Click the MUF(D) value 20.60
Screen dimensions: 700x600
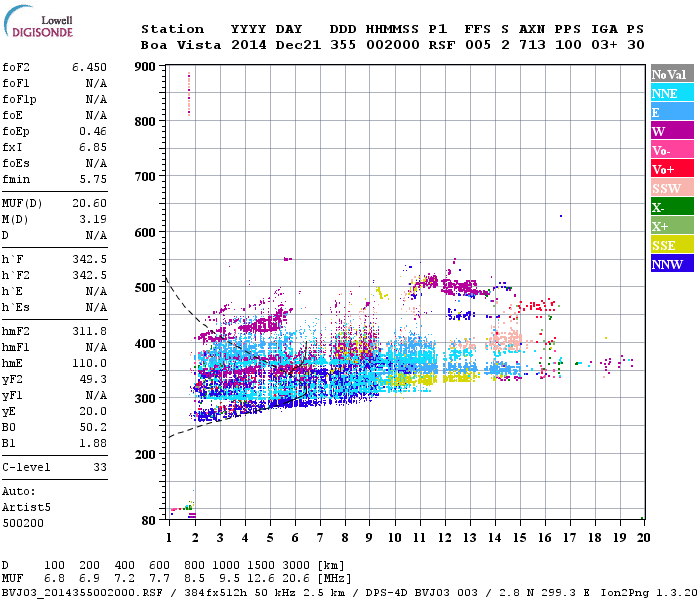click(89, 203)
